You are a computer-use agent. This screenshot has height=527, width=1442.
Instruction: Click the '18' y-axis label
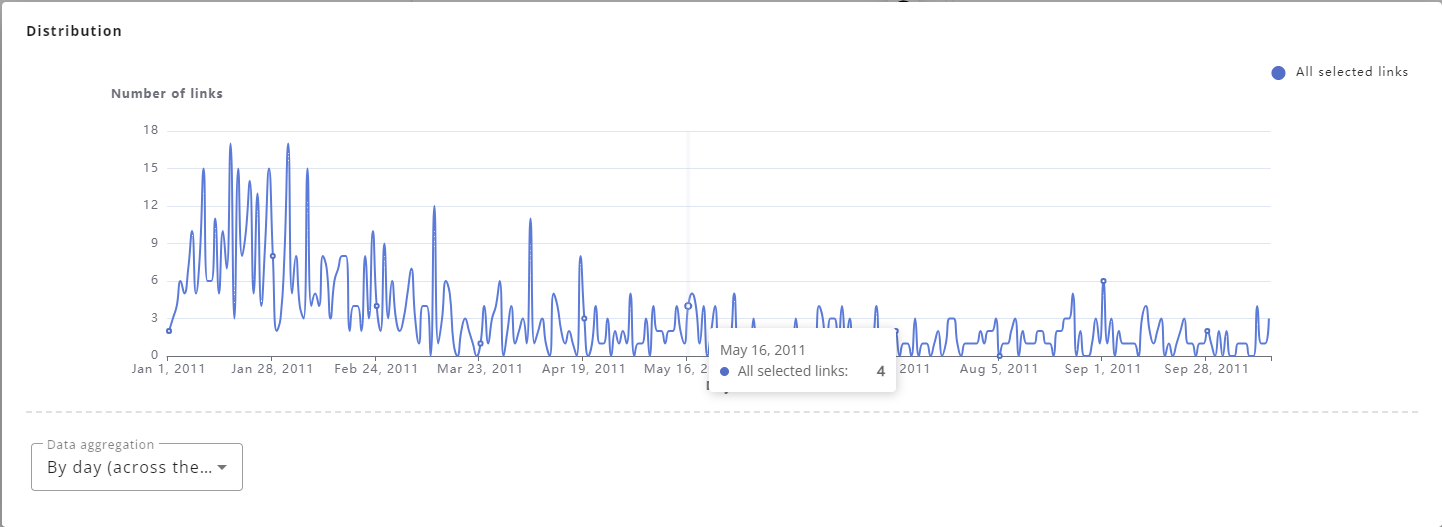pos(151,130)
